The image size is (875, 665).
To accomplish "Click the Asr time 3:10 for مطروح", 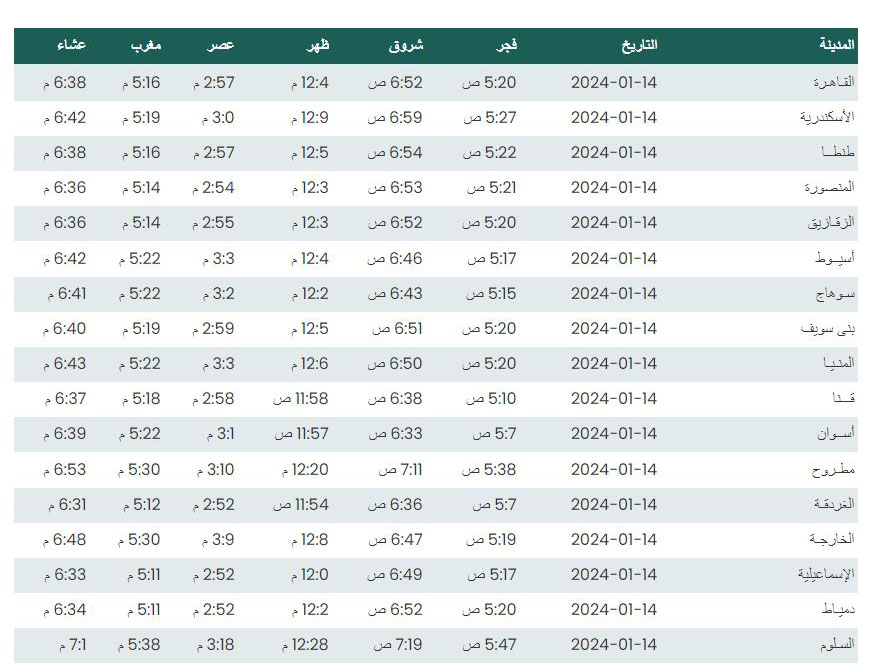I will click(x=215, y=470).
